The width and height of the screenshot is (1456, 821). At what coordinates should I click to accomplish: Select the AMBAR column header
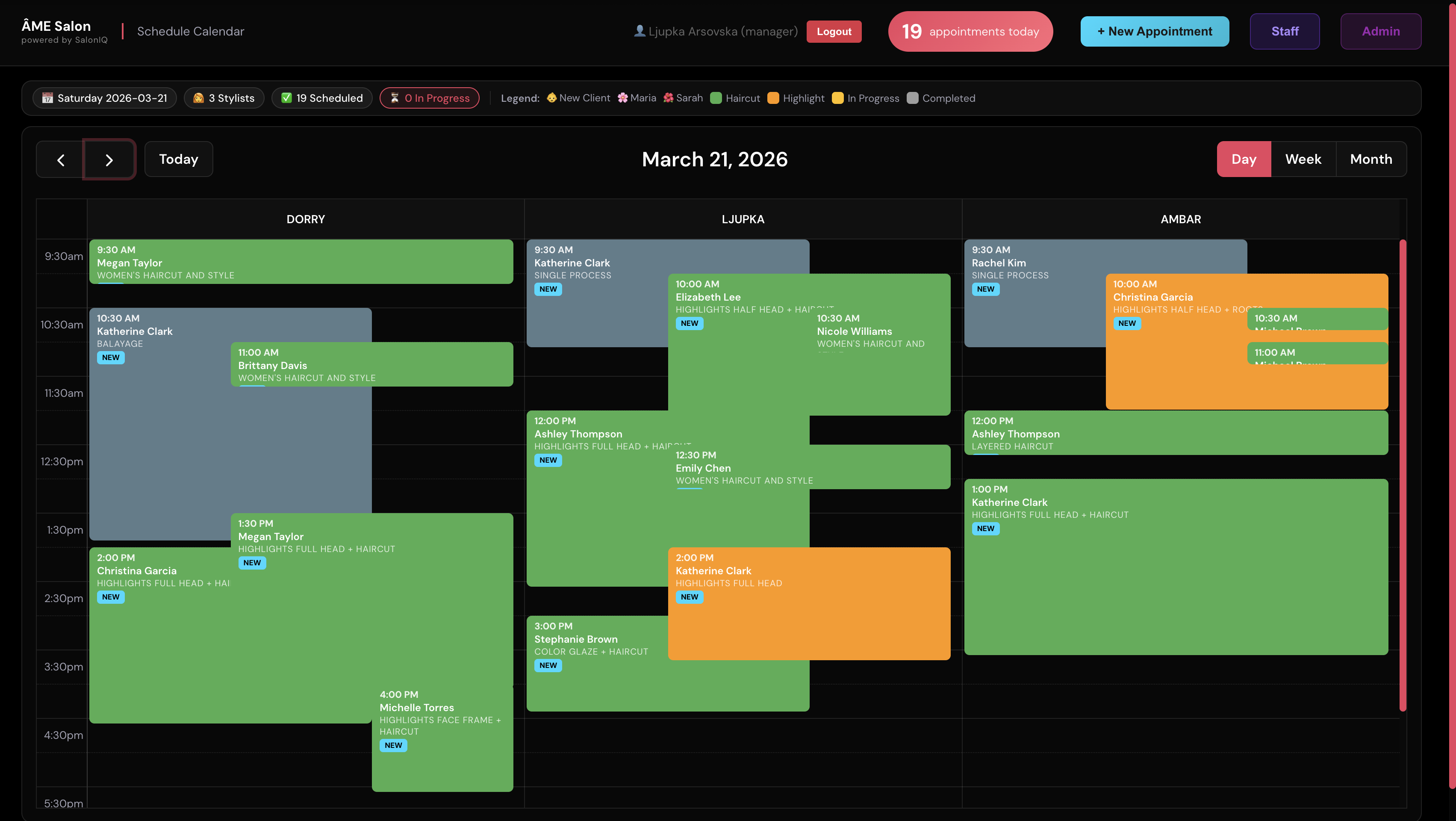pyautogui.click(x=1181, y=219)
